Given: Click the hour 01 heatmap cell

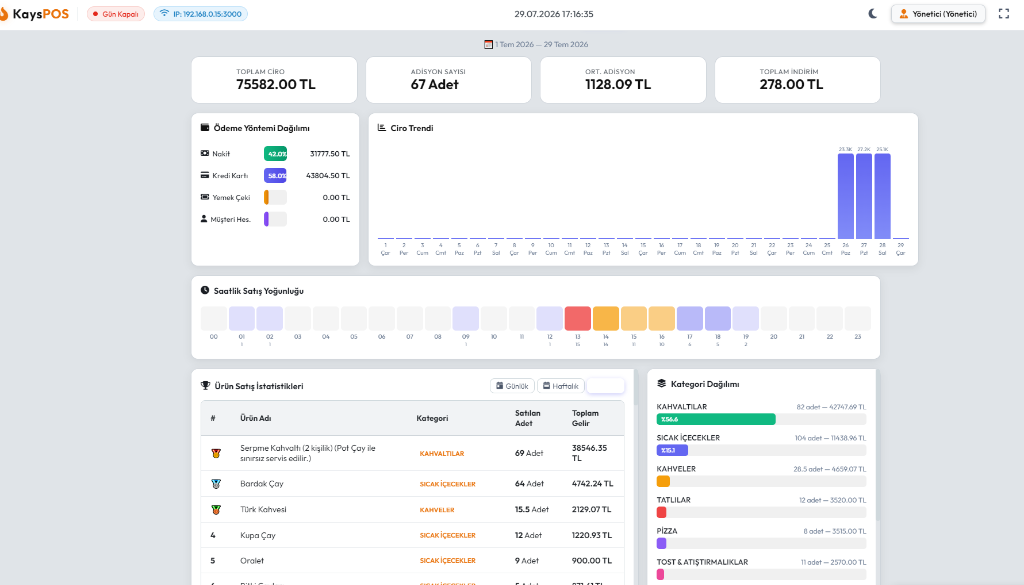Looking at the screenshot, I should pos(242,318).
